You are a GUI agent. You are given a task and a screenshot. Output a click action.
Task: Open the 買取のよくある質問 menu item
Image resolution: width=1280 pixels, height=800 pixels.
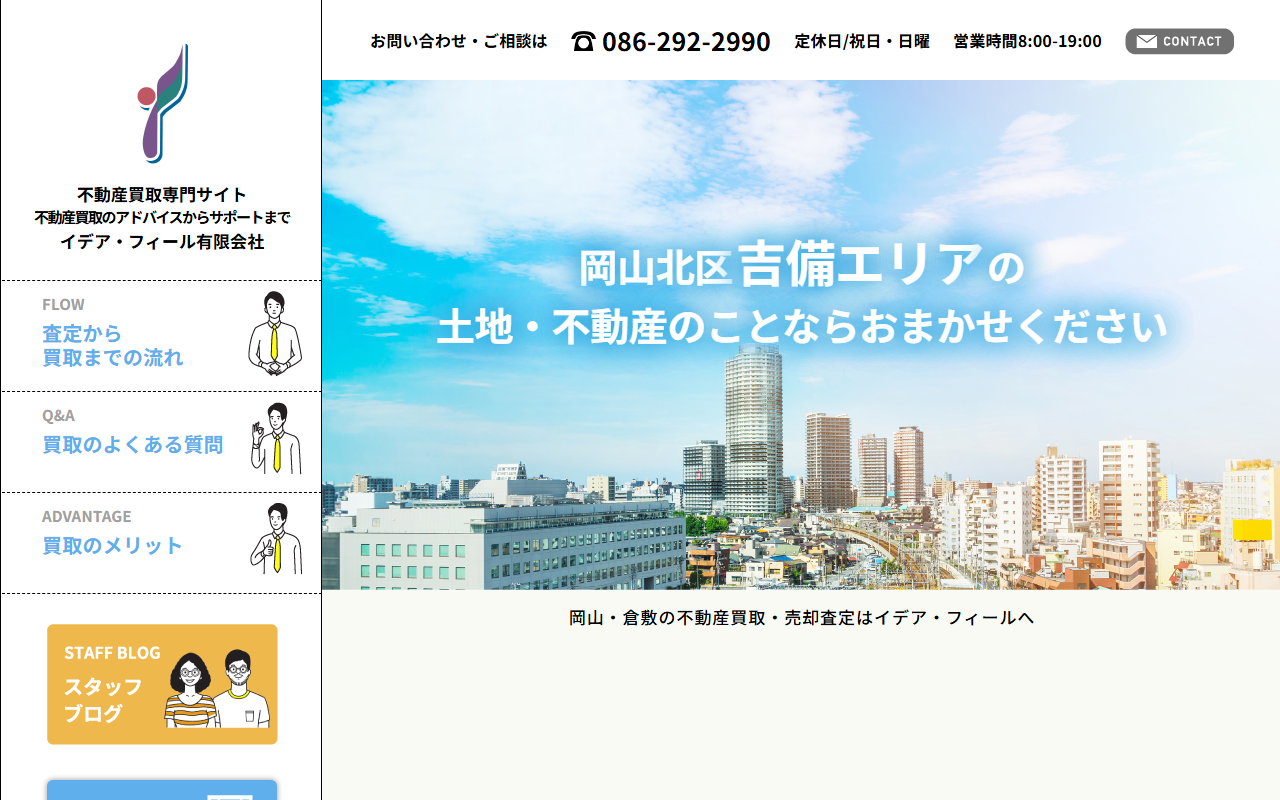[x=161, y=442]
